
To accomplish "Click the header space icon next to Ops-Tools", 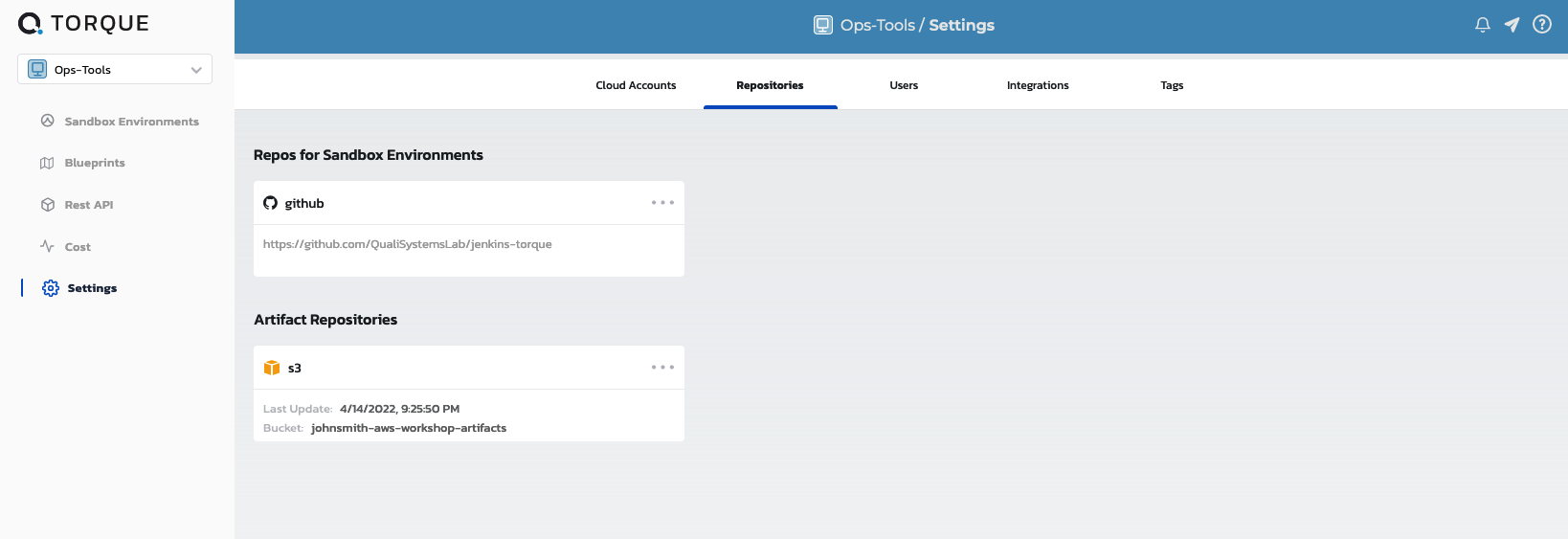I will coord(823,25).
